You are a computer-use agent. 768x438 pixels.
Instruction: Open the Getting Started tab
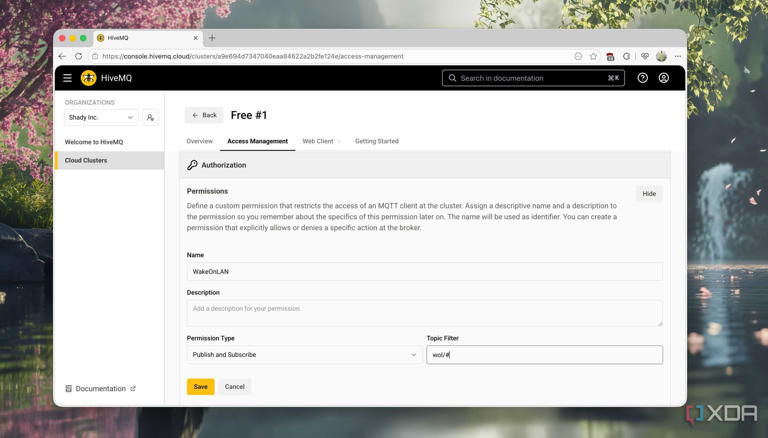377,141
